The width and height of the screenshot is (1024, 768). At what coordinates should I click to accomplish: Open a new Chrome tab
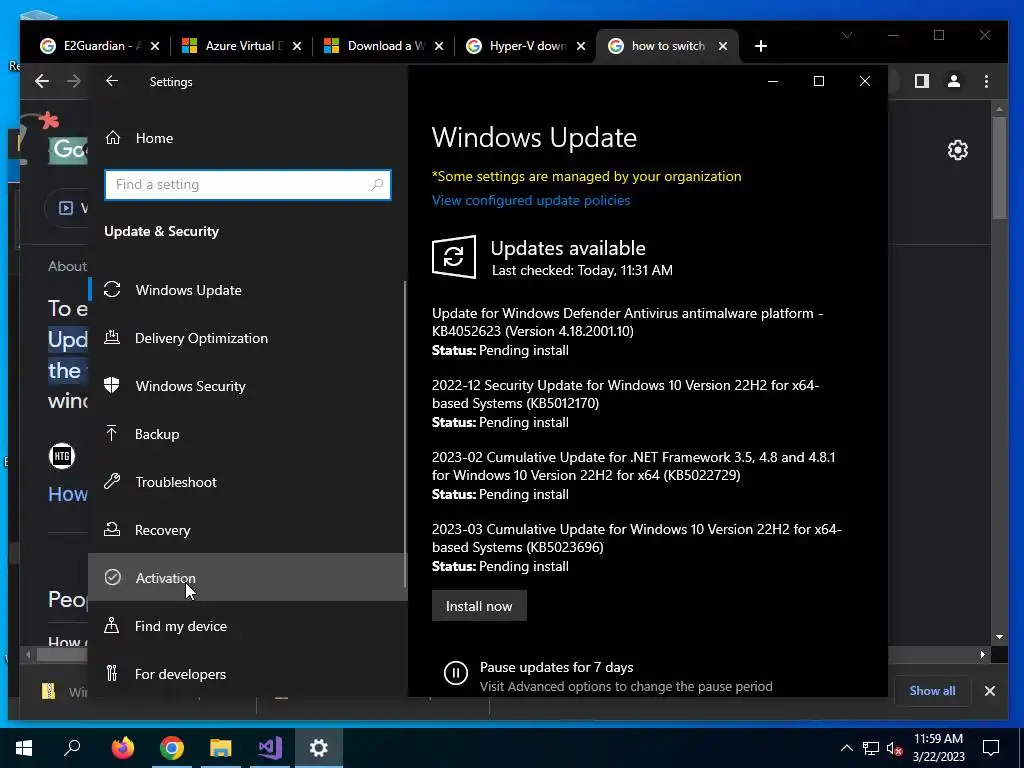click(761, 46)
